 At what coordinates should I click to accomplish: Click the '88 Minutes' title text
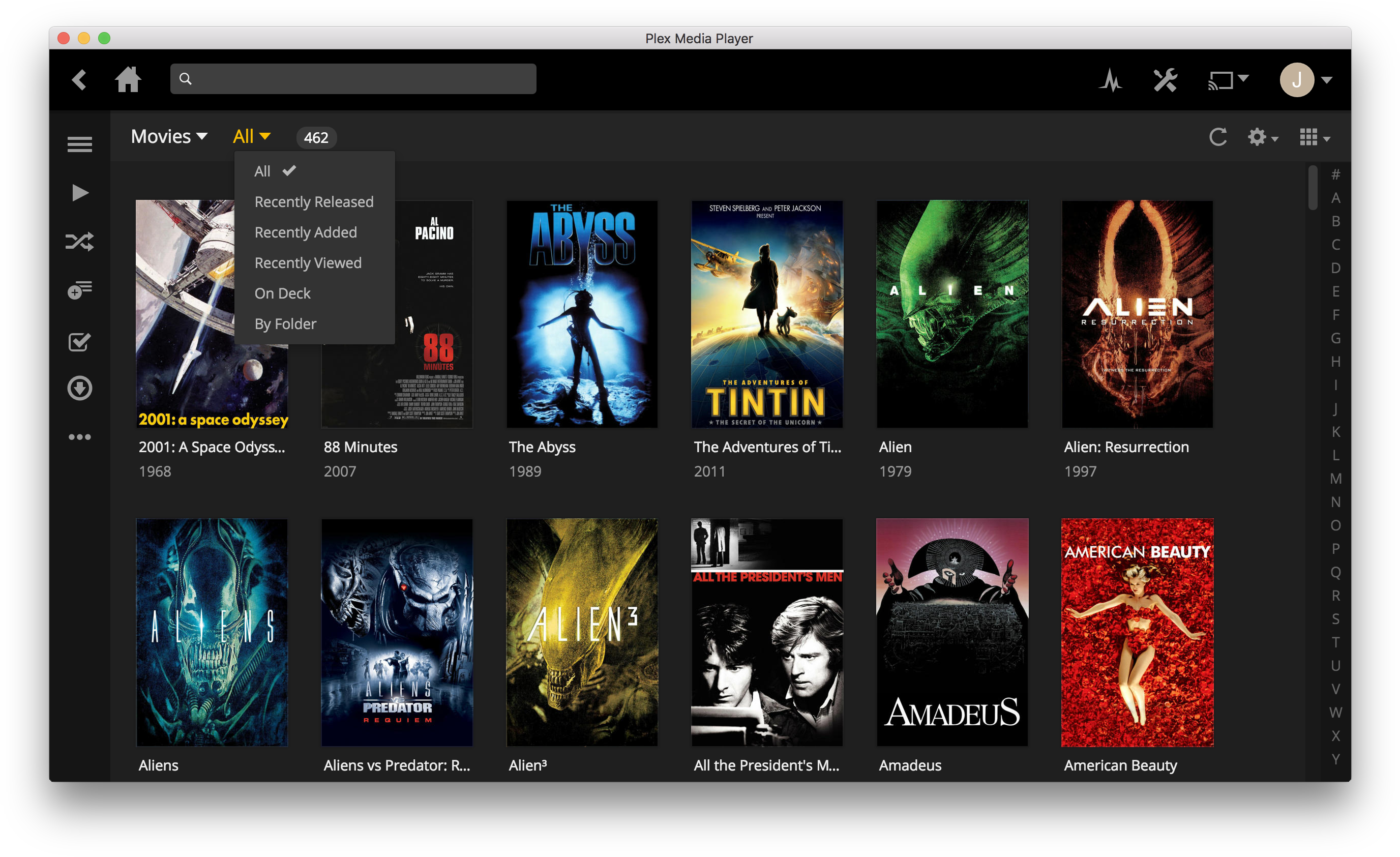click(x=360, y=447)
